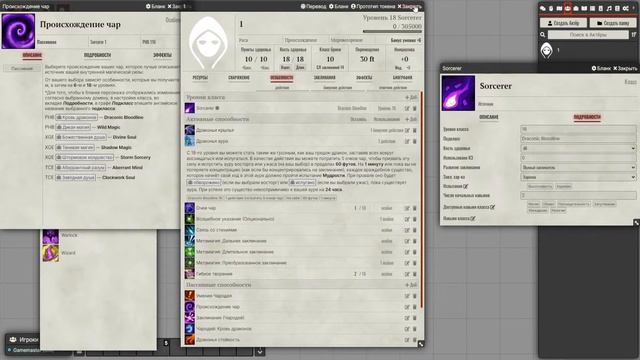Image resolution: width=640 pixels, height=360 pixels.
Task: Click Создать папку button
Action: (x=613, y=23)
